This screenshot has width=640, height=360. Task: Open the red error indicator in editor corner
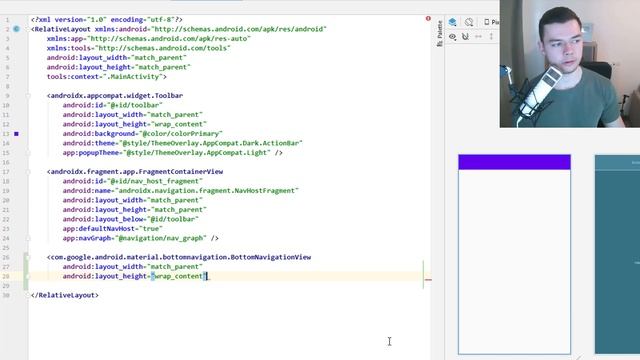[428, 18]
